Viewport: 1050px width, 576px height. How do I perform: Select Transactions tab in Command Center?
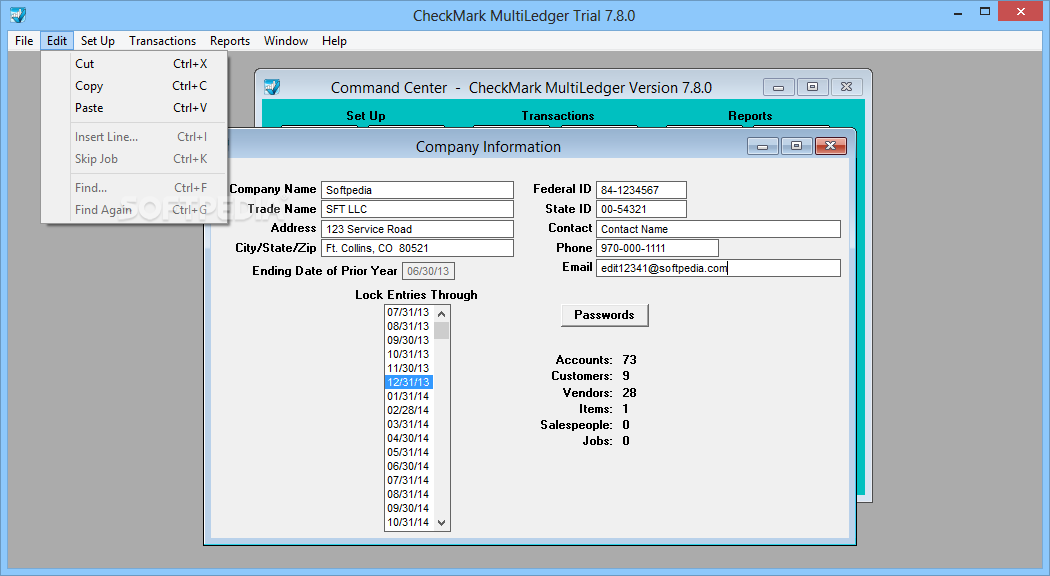558,116
